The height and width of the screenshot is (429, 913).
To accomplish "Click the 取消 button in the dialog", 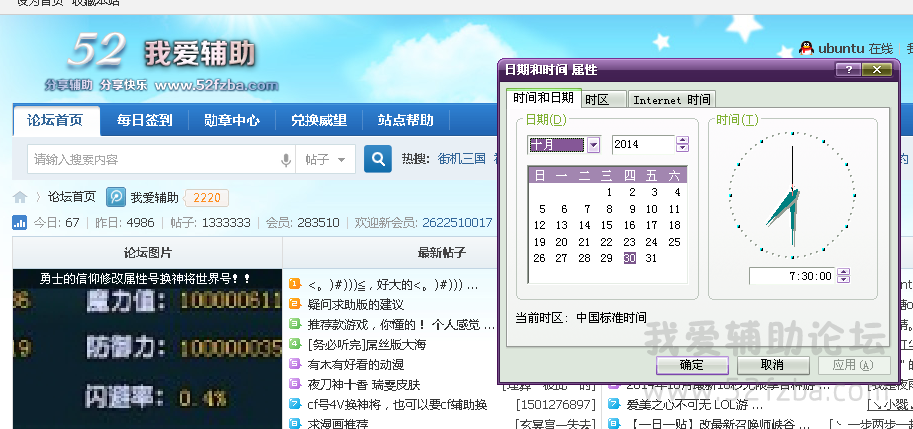I will coord(773,366).
